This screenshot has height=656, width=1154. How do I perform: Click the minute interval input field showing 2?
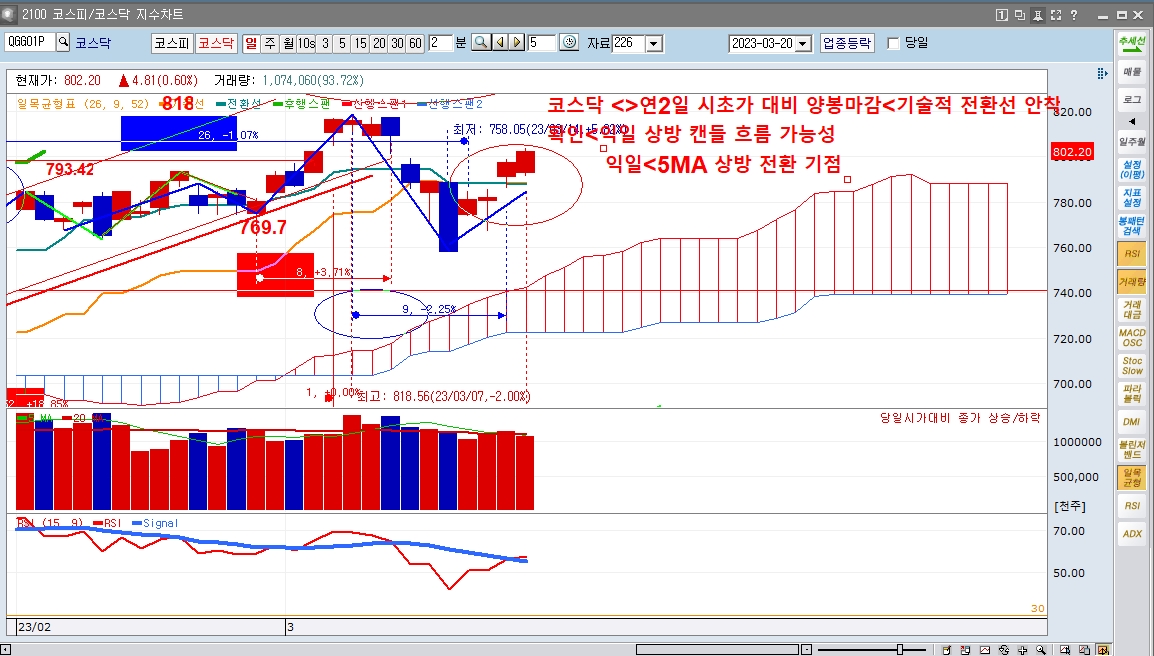point(439,43)
